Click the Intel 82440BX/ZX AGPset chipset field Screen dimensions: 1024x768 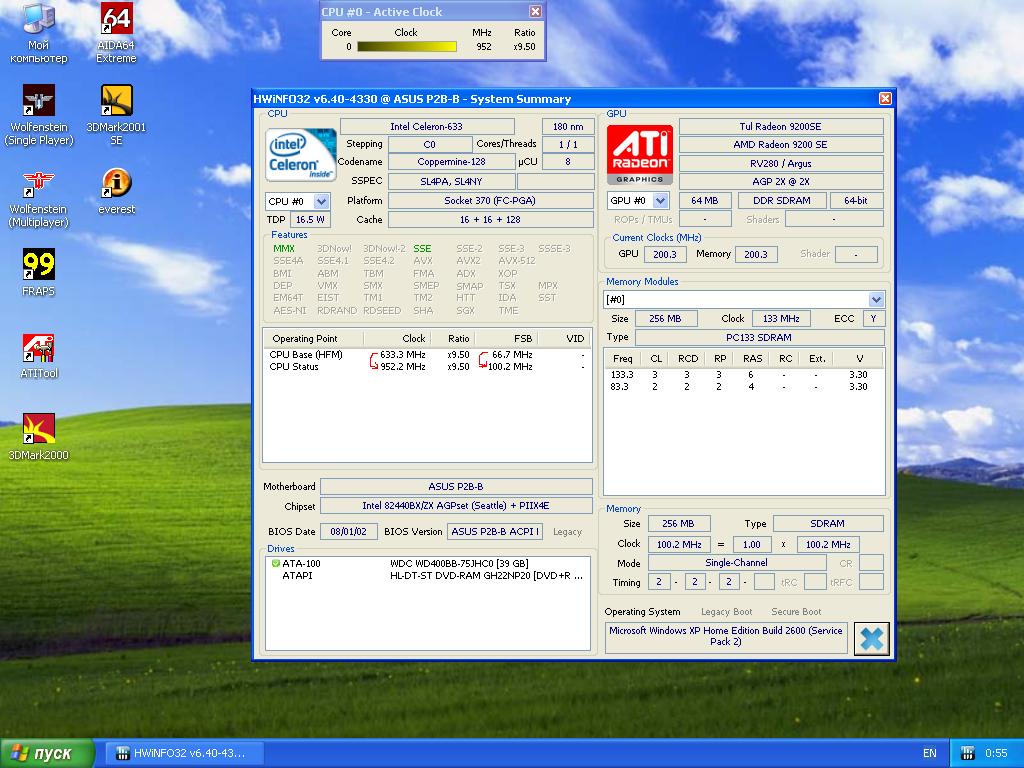coord(456,505)
